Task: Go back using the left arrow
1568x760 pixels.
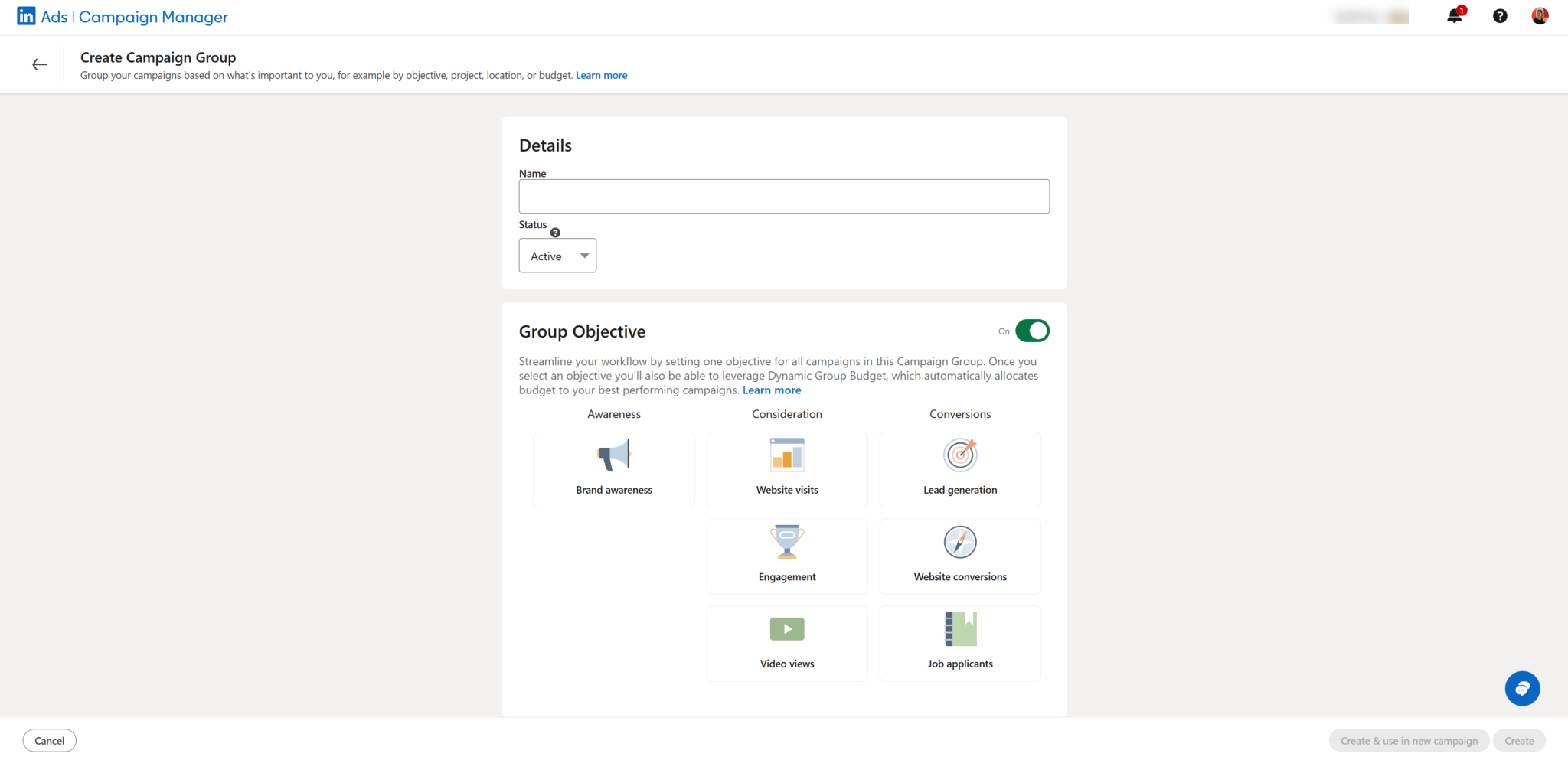Action: 40,65
